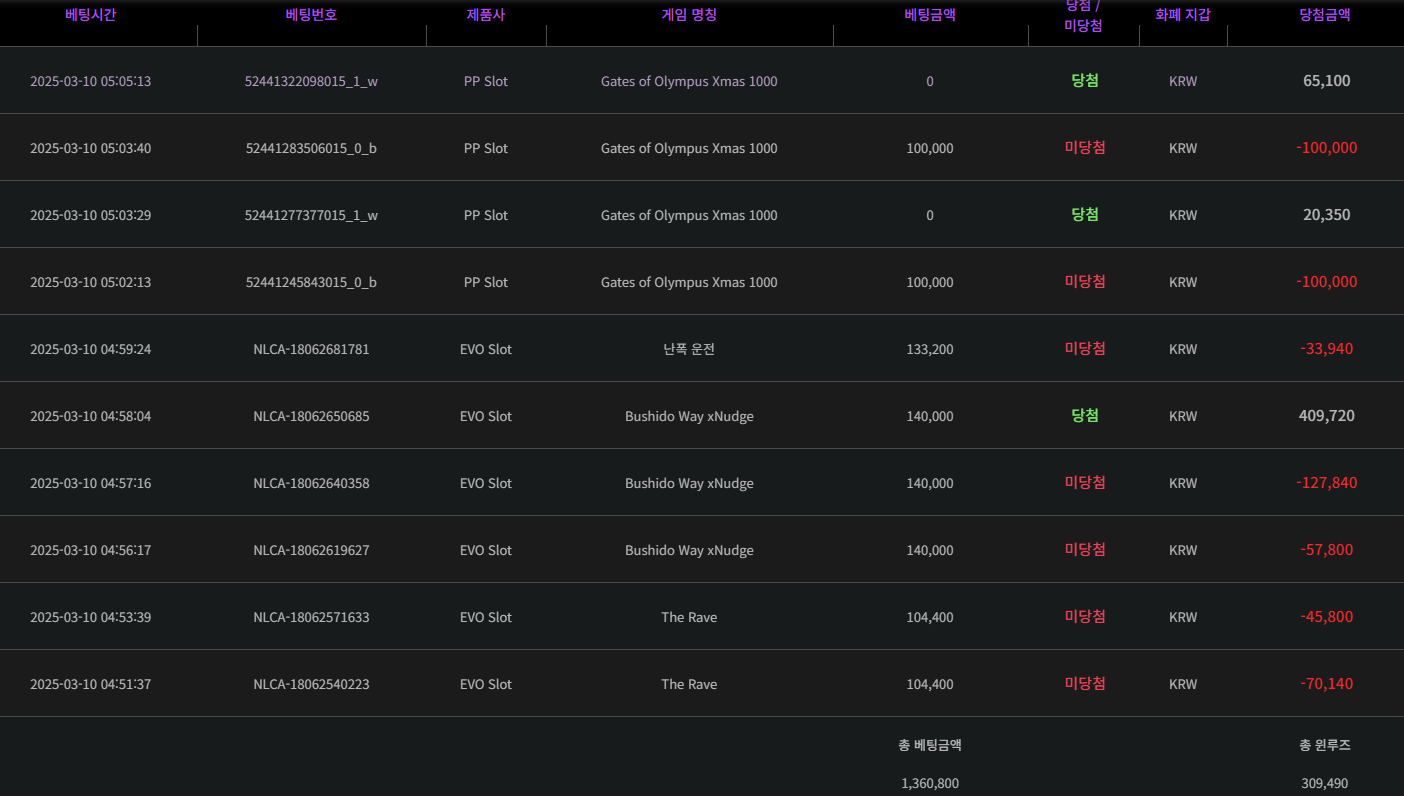This screenshot has width=1404, height=796.
Task: Select bet number 52441245843015_0_b
Action: point(311,282)
